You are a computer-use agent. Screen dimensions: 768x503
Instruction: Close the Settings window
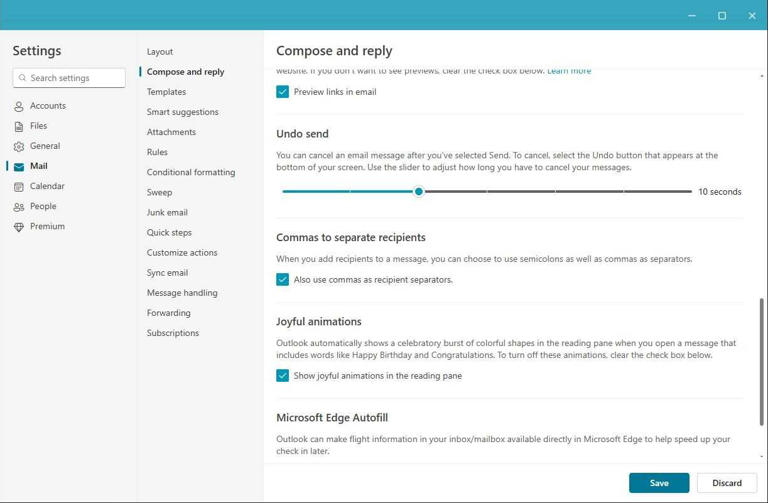click(x=752, y=16)
